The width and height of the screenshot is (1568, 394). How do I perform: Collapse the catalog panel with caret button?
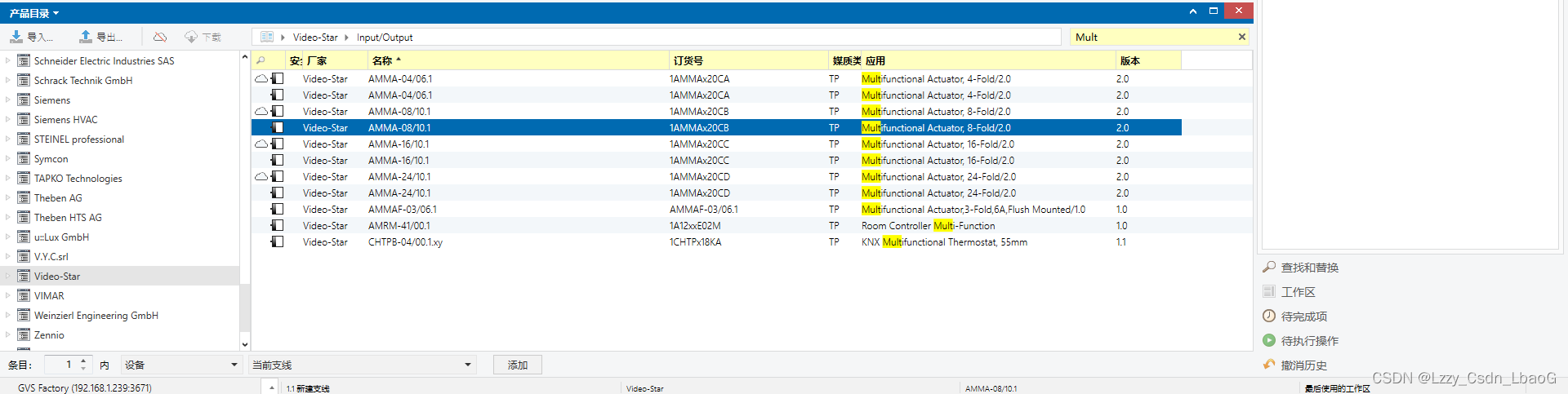[1193, 11]
